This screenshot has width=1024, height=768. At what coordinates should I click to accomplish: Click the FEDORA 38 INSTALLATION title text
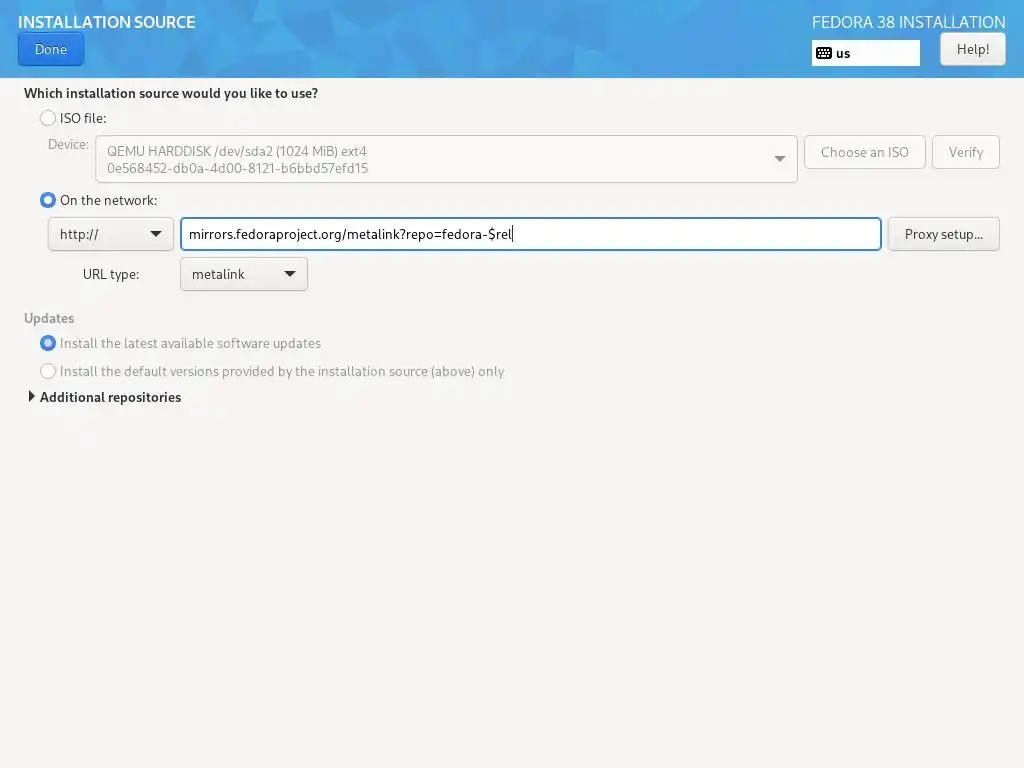point(908,22)
